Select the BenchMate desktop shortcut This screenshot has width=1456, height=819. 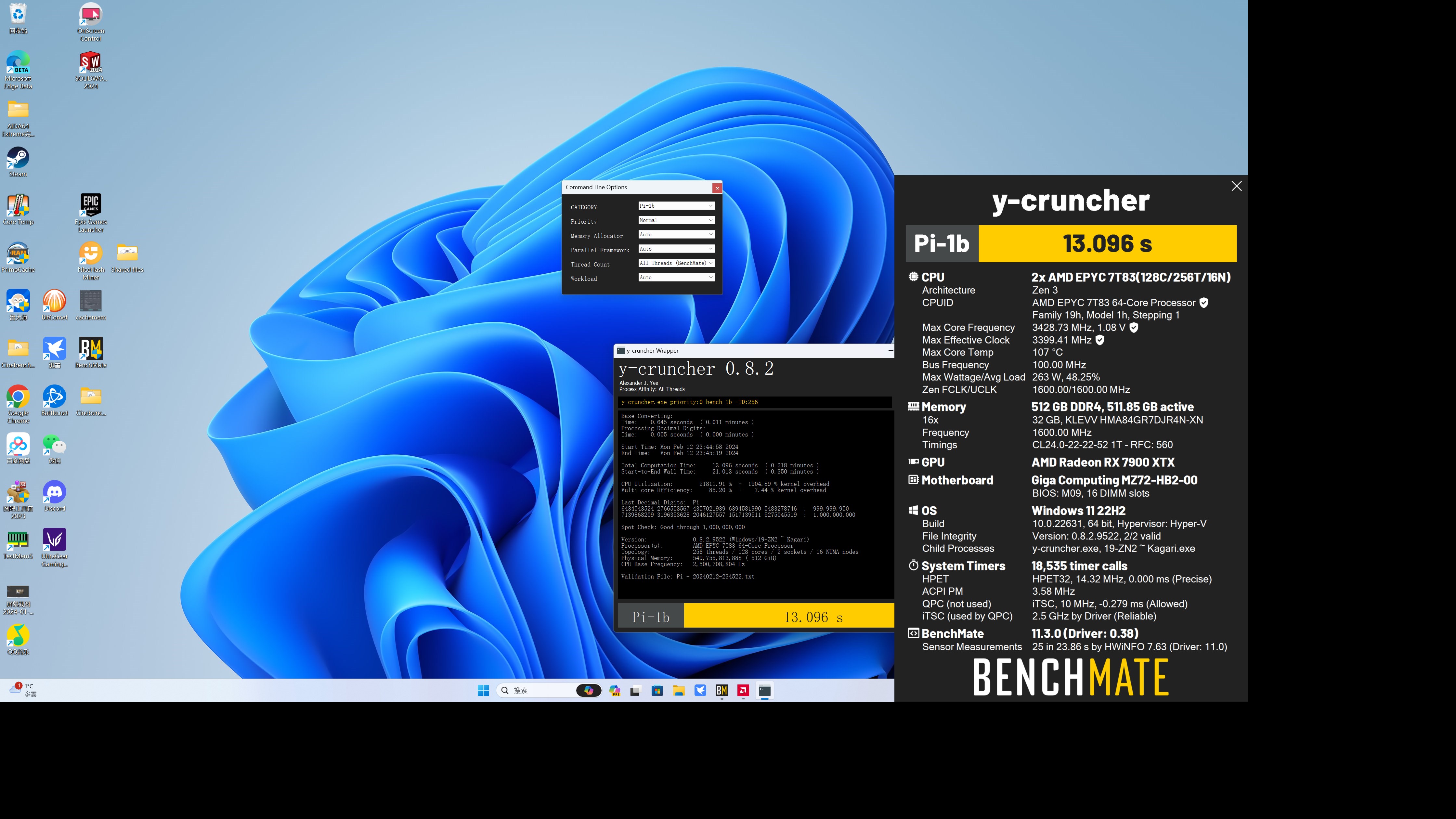click(x=90, y=353)
